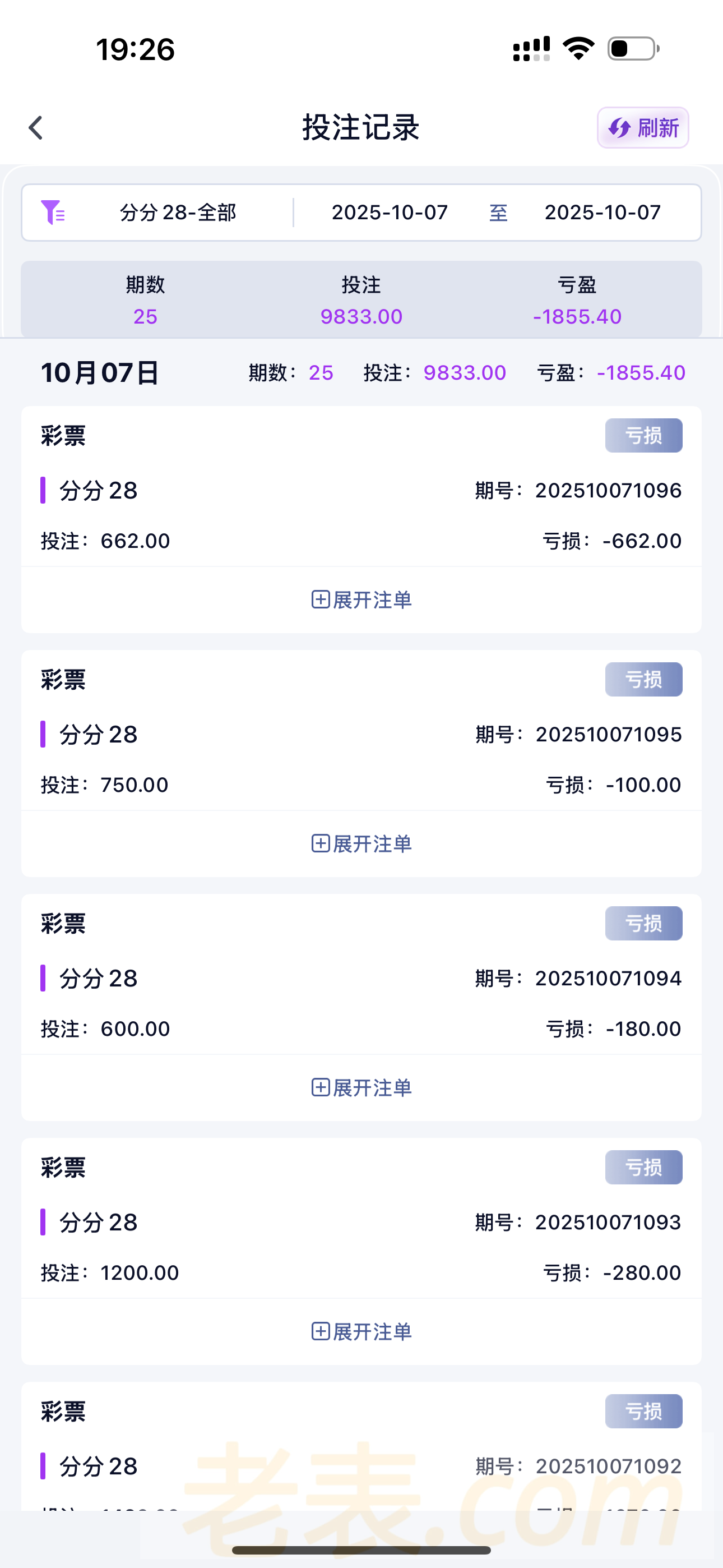Expand 展开注单 for the 1200.00 bet

tap(371, 1332)
